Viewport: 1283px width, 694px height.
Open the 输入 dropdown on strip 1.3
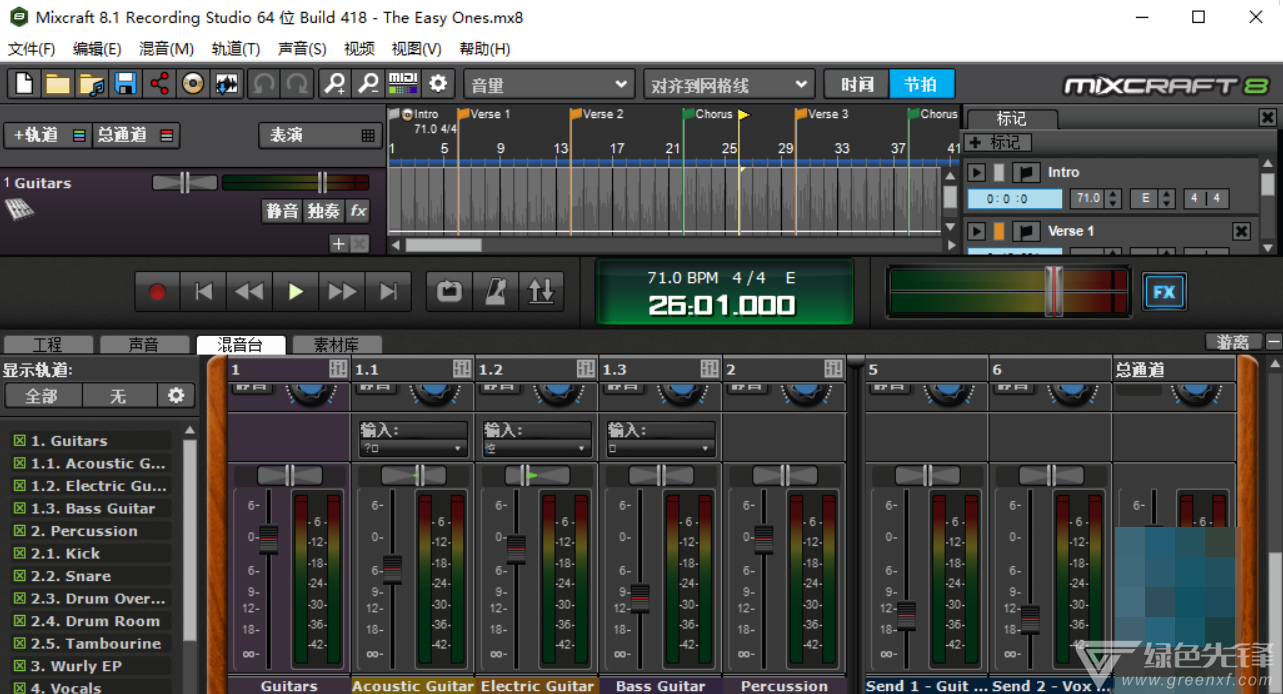(x=661, y=449)
